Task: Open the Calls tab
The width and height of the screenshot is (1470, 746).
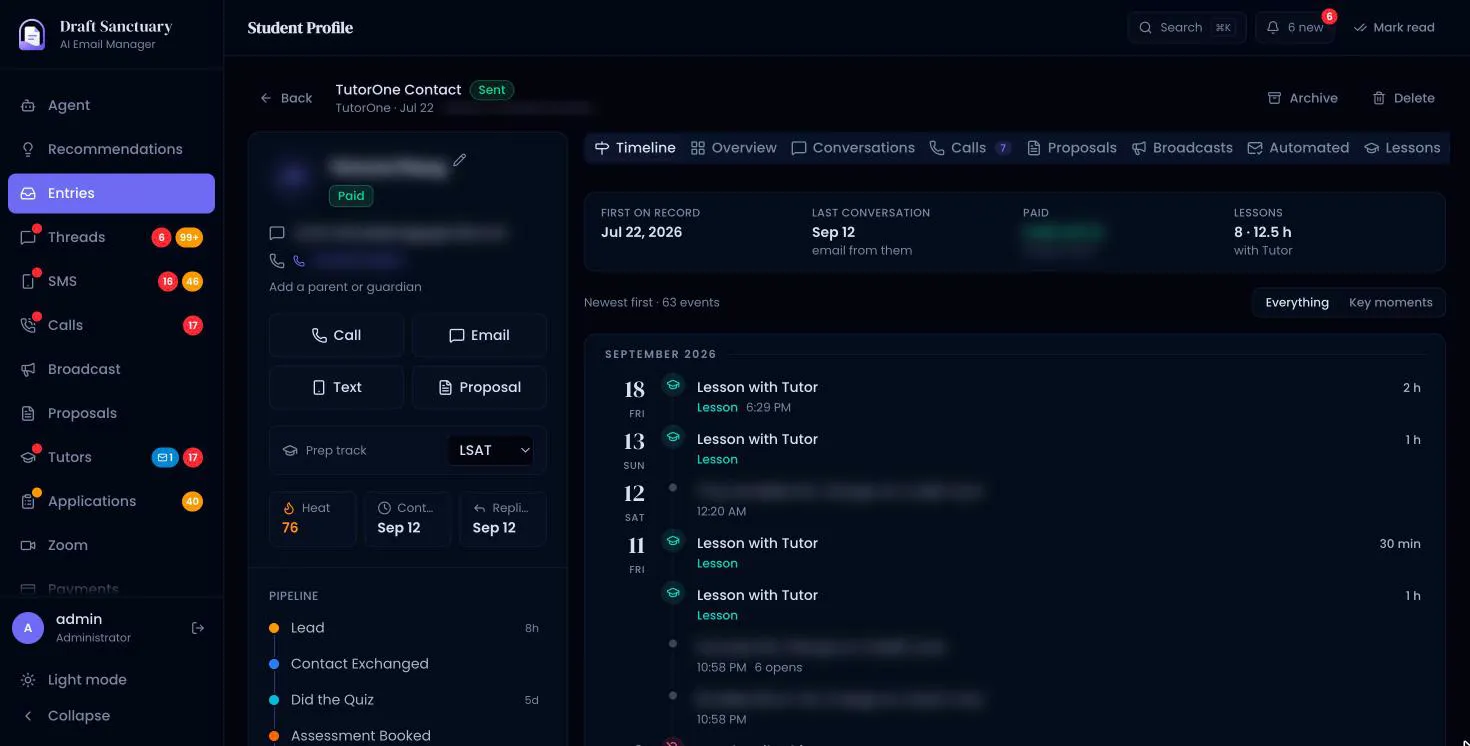Action: [969, 148]
